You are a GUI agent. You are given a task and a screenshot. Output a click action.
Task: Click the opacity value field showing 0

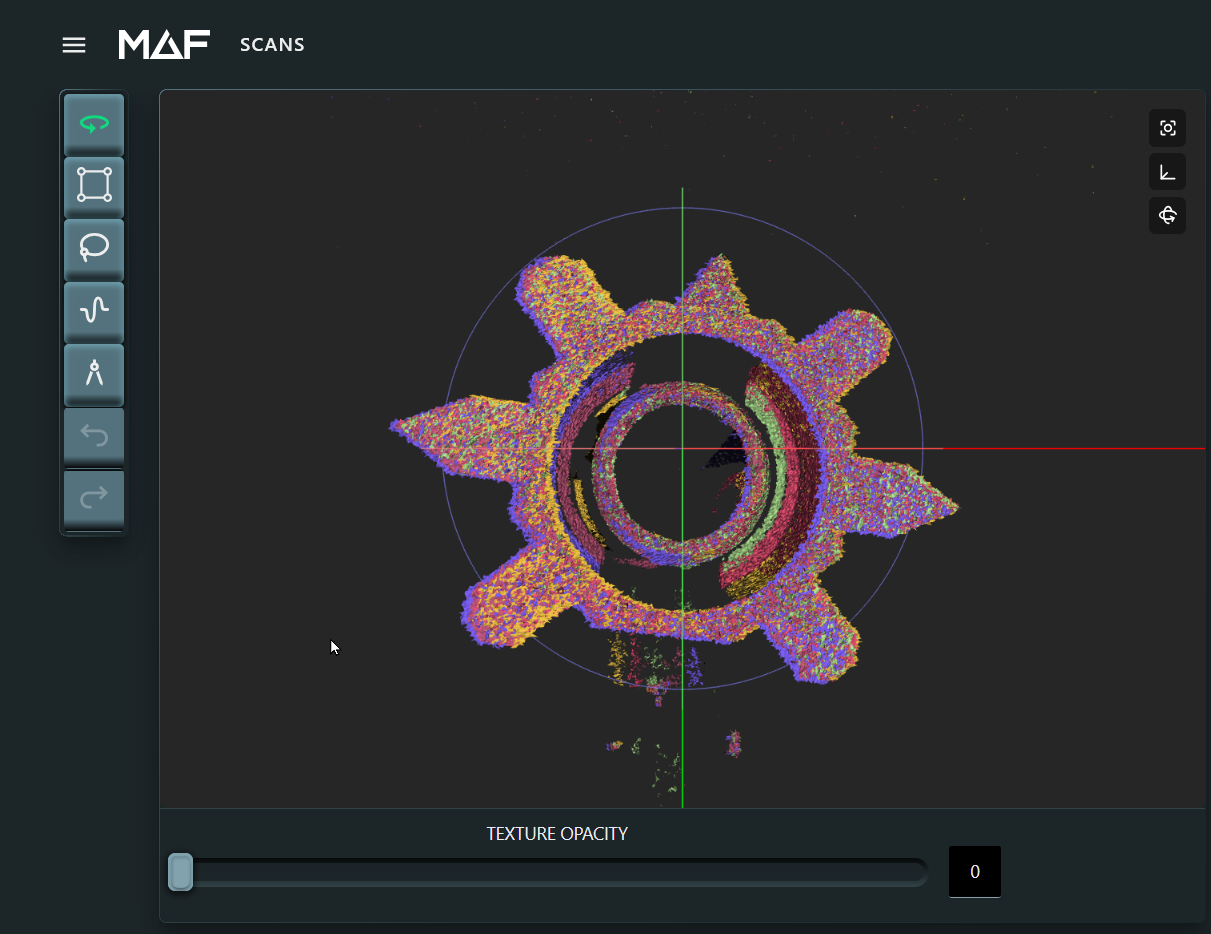(974, 871)
